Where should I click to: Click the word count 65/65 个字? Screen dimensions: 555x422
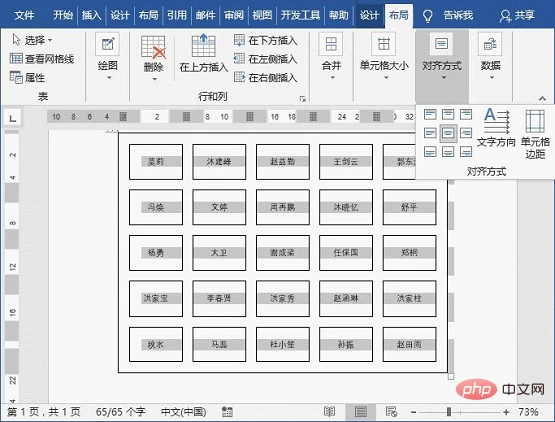point(120,412)
